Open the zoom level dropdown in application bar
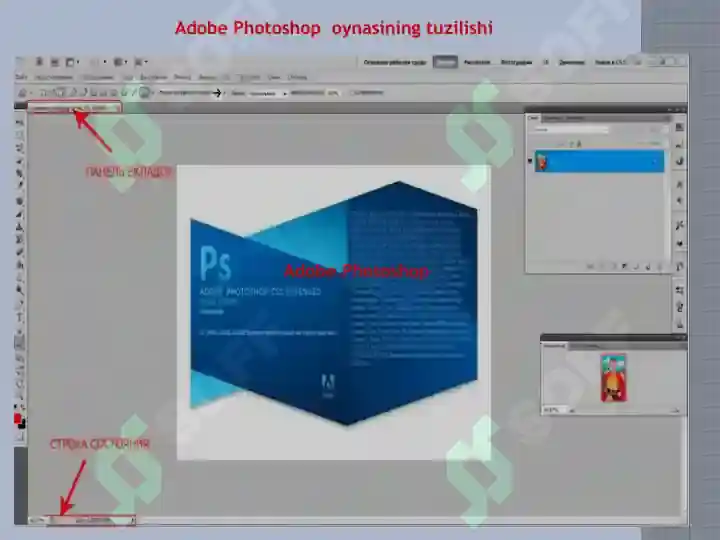 (x=98, y=62)
